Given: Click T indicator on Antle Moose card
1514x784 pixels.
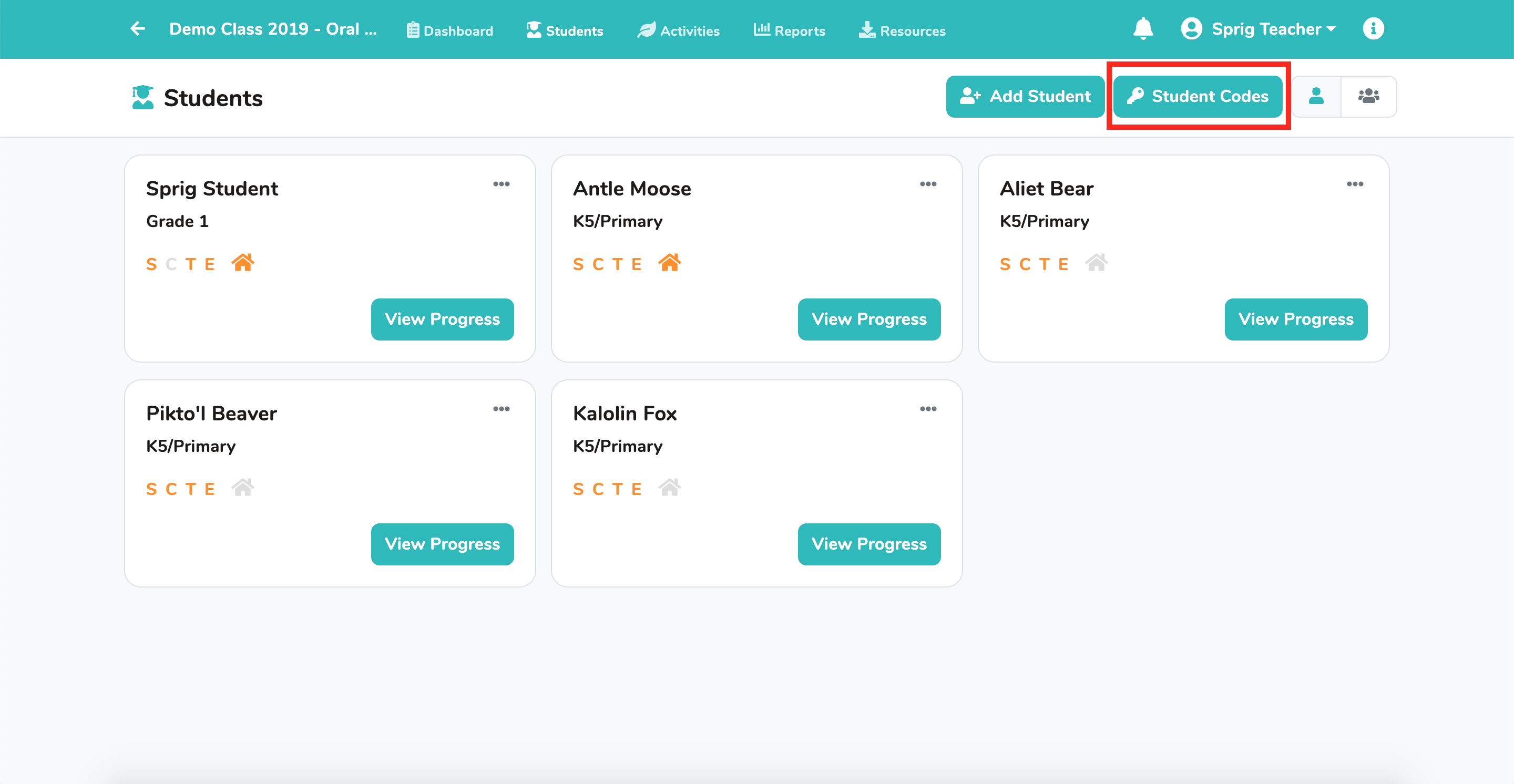Looking at the screenshot, I should tap(617, 264).
